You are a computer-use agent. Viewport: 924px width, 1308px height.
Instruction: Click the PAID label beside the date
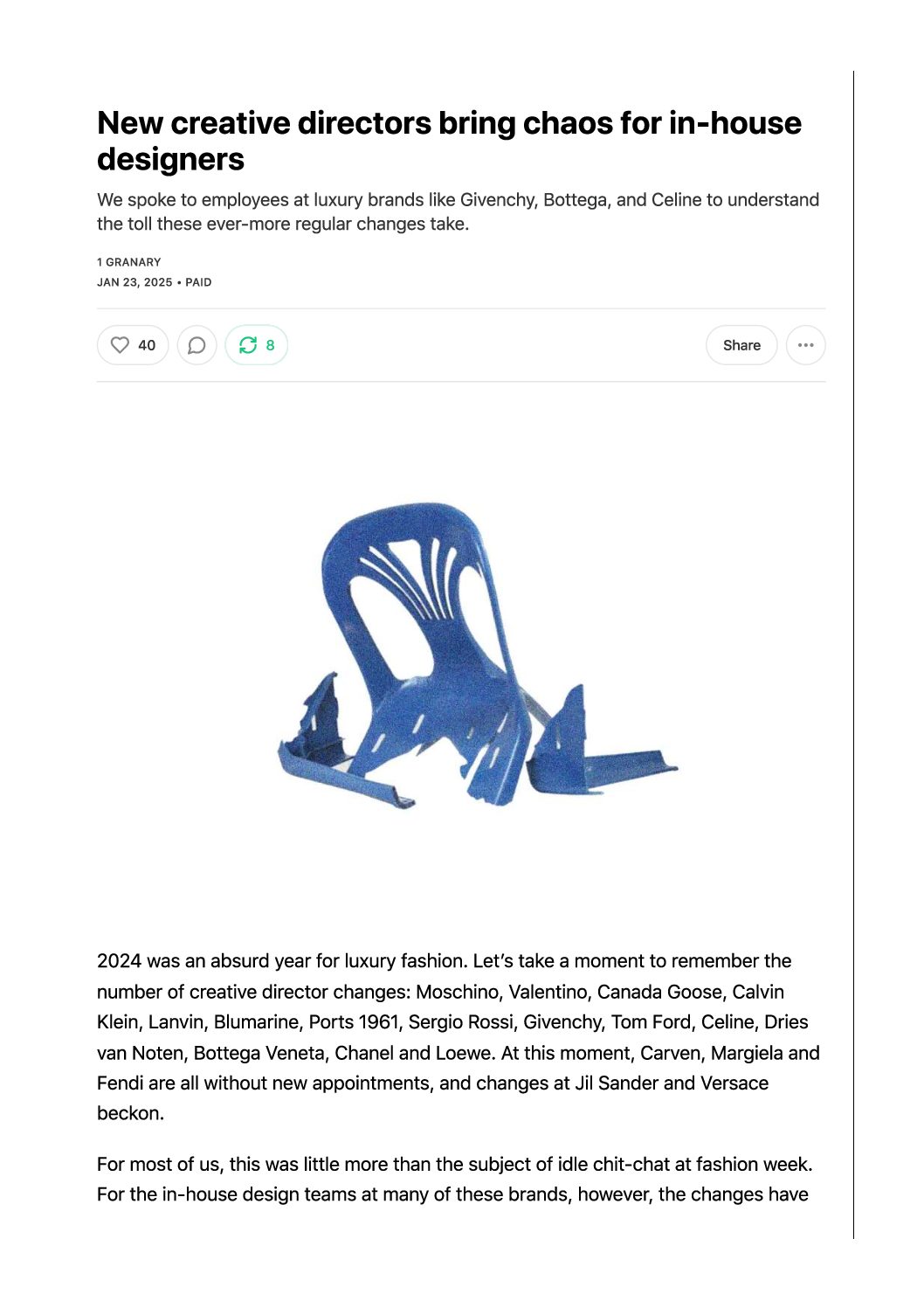(x=198, y=282)
